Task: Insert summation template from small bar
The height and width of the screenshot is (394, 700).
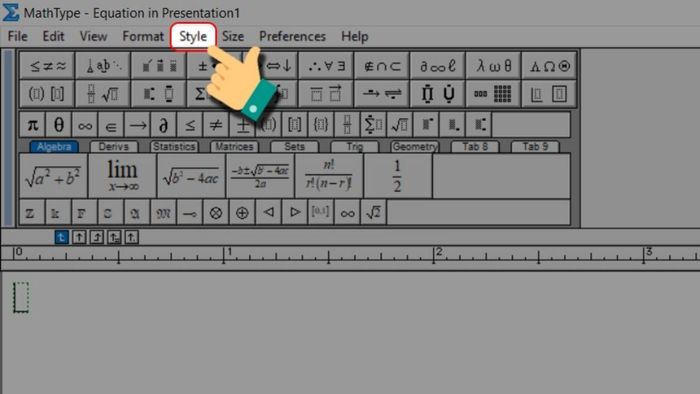Action: tap(373, 125)
